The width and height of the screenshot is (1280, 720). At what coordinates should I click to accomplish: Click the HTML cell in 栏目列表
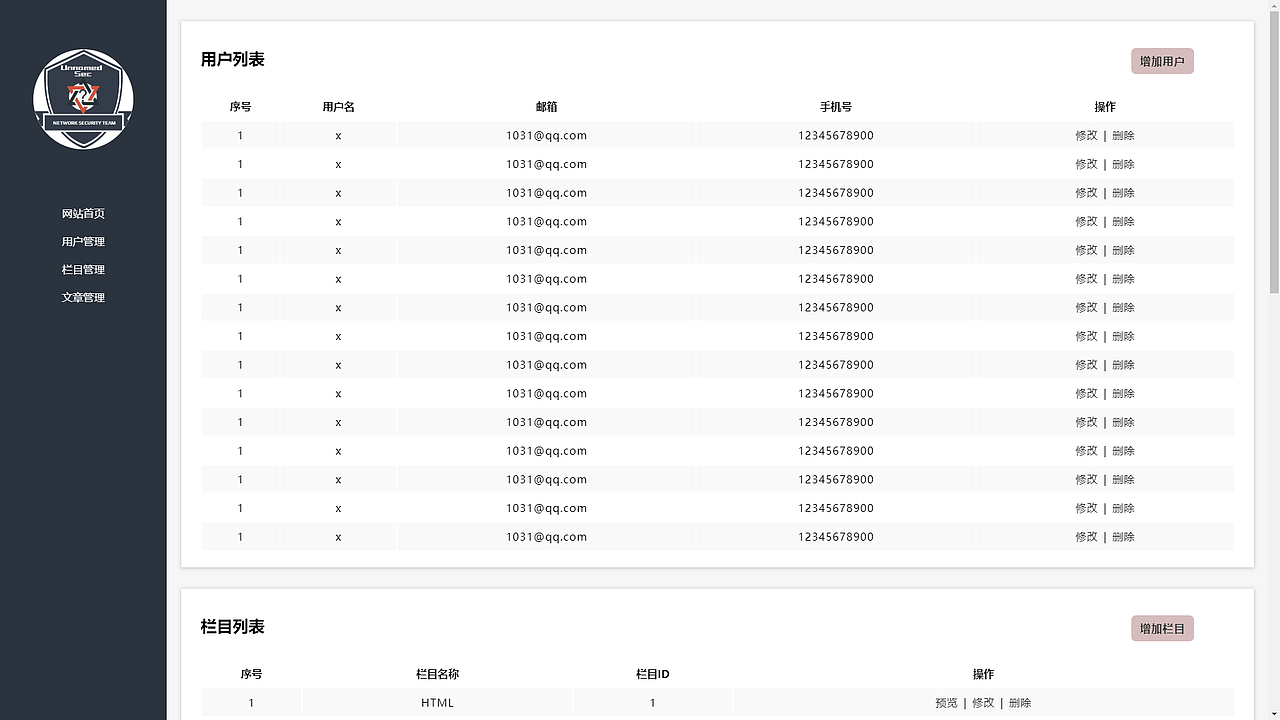click(437, 703)
